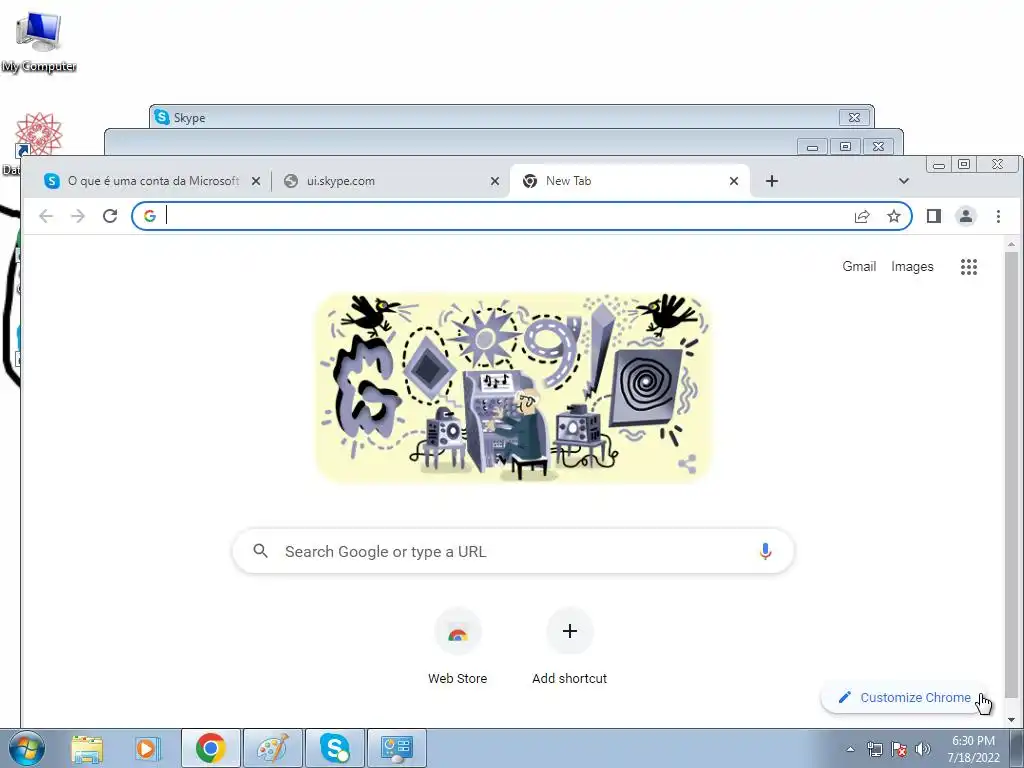Viewport: 1024px width, 768px height.
Task: Click the Chrome taskbar icon
Action: pyautogui.click(x=210, y=748)
